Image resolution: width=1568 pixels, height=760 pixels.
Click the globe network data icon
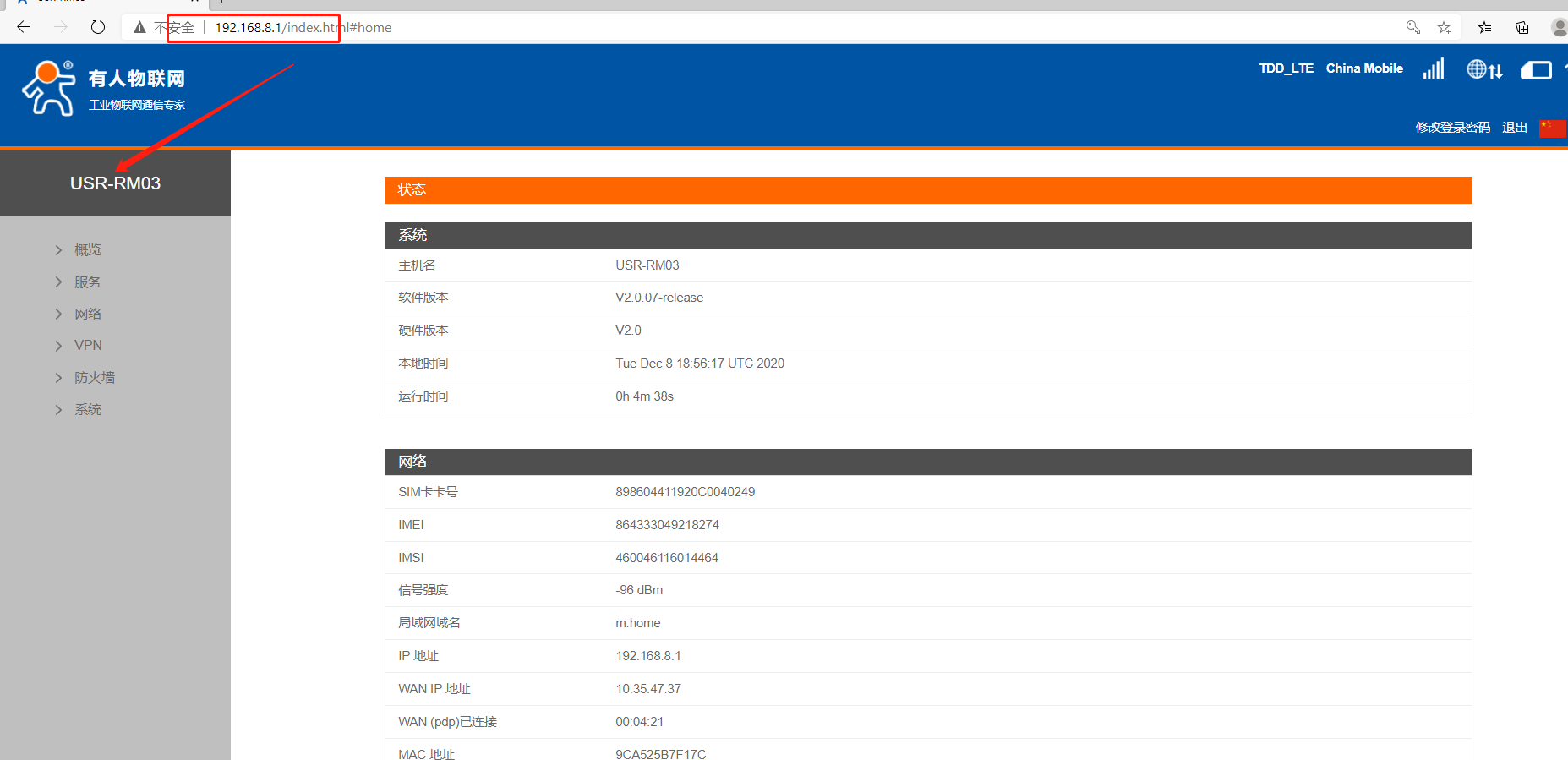pyautogui.click(x=1484, y=69)
